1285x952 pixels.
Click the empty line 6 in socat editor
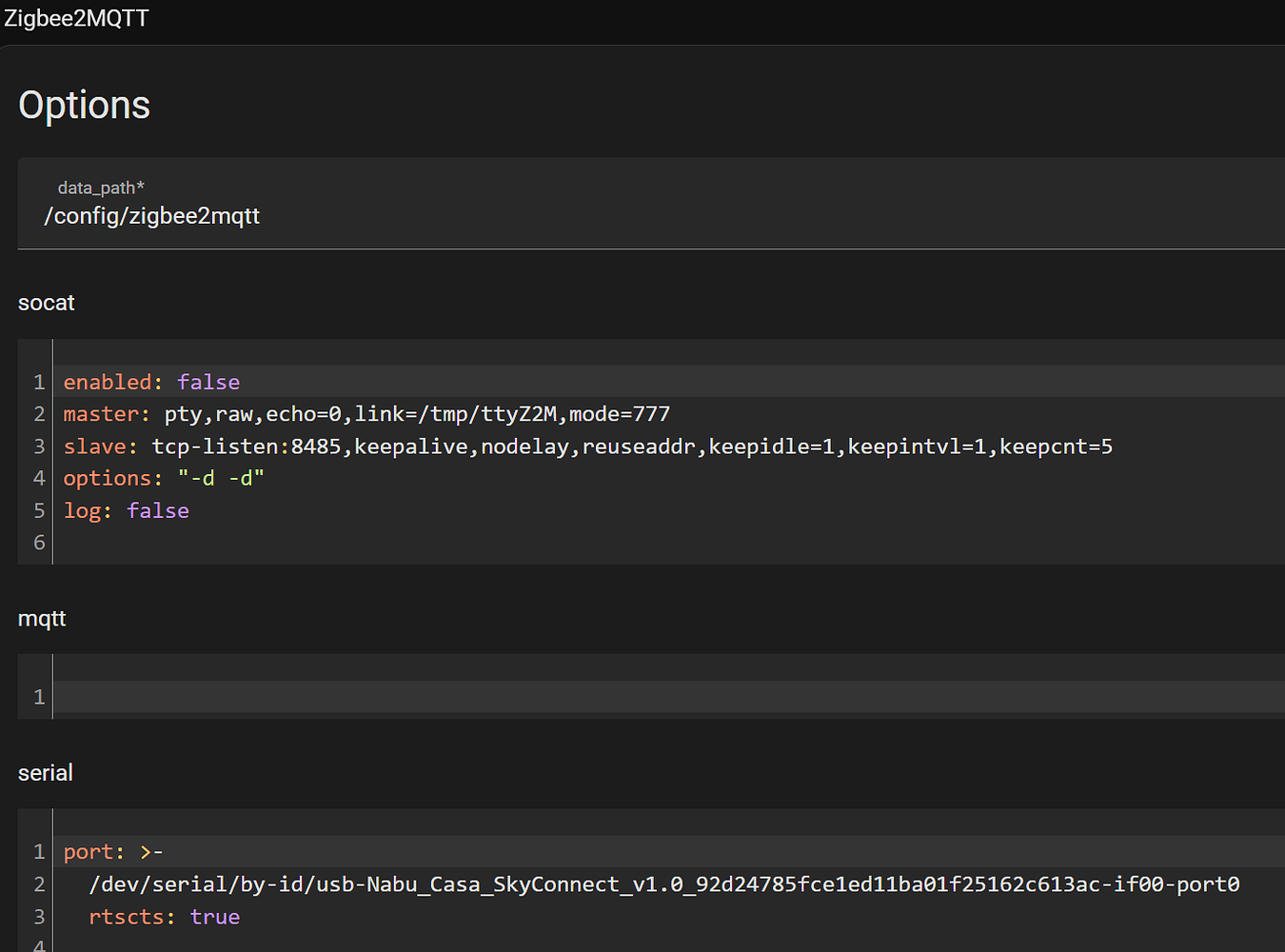[x=668, y=543]
